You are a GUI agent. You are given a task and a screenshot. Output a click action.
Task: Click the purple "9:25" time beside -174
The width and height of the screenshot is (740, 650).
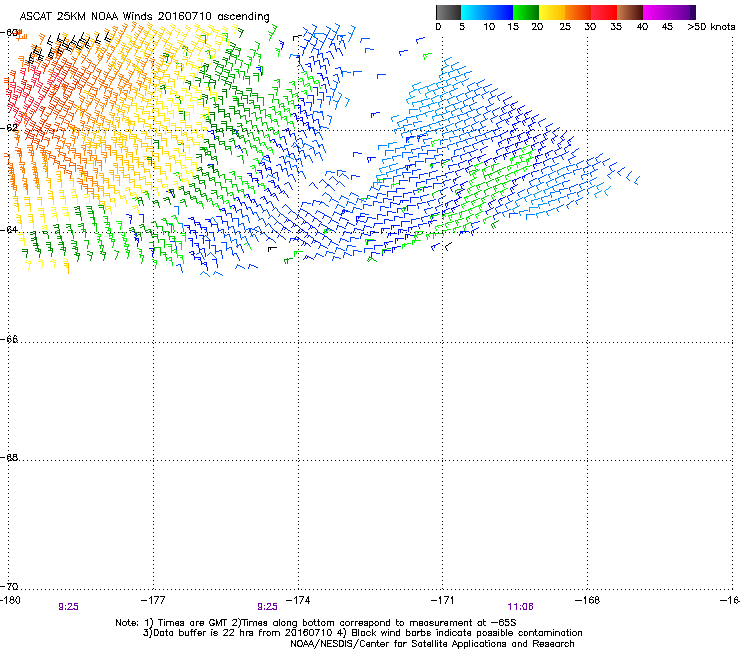267,607
